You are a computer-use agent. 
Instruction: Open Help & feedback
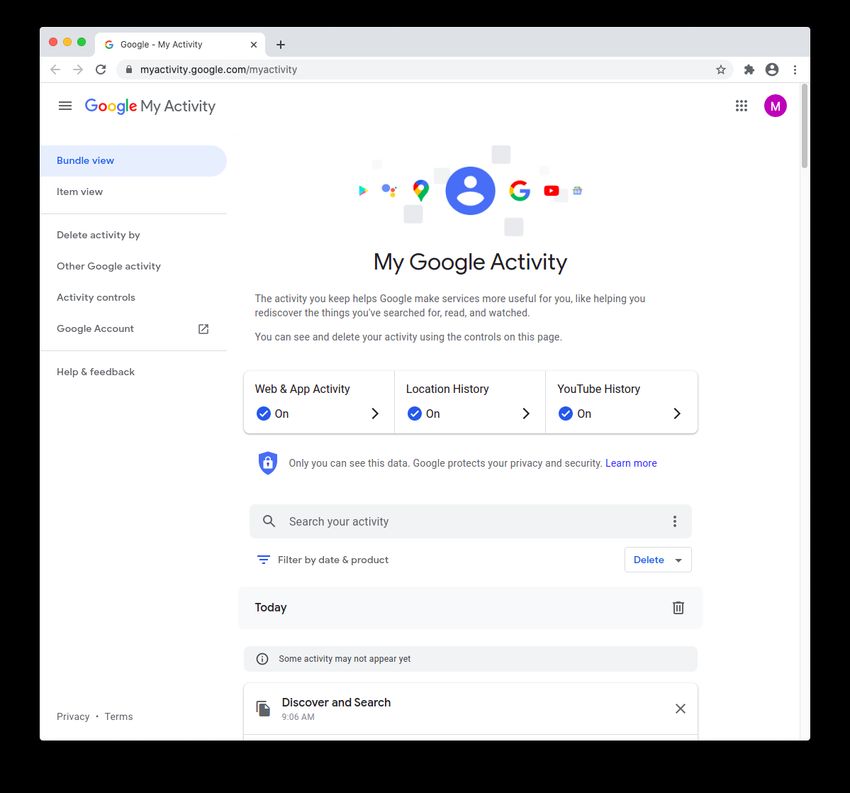(95, 372)
